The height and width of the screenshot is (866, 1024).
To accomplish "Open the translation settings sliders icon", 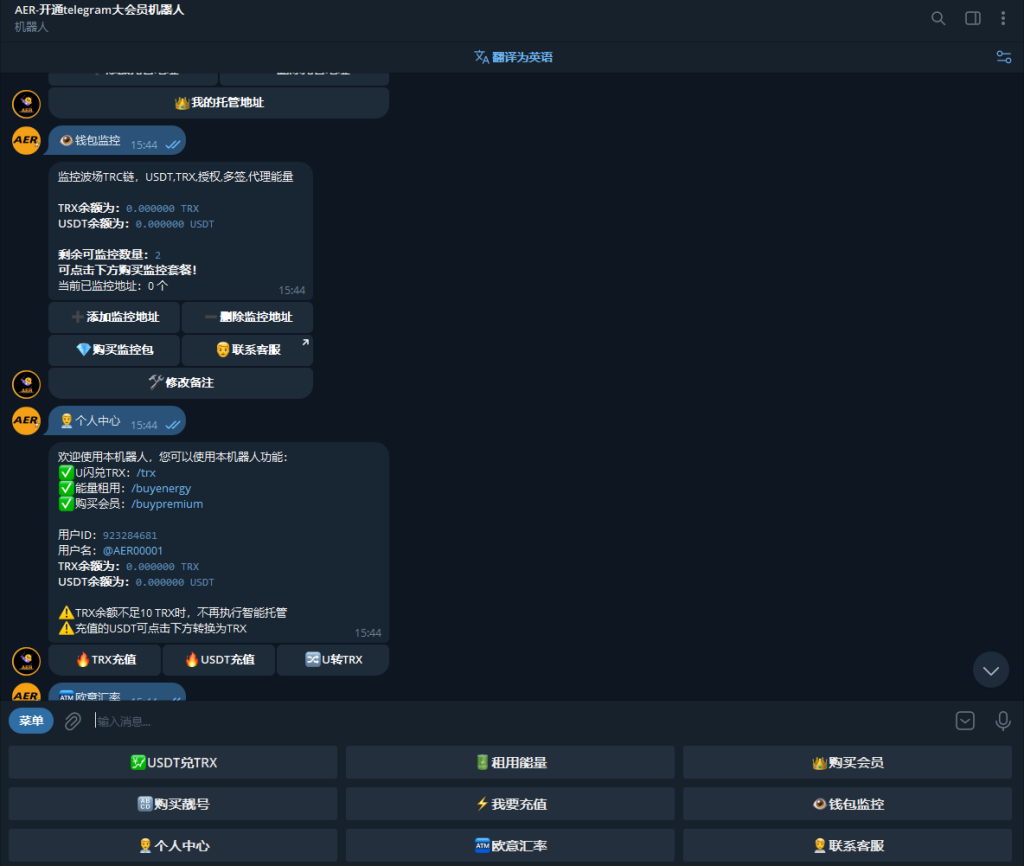I will (x=1003, y=57).
